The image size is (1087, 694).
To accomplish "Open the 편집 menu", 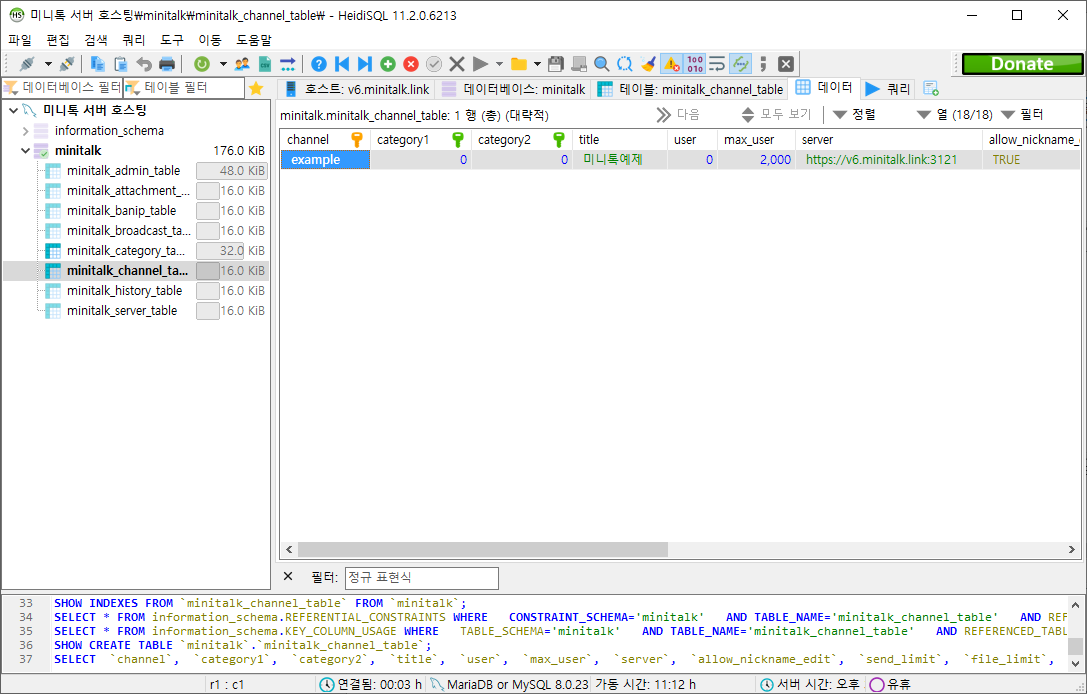I will [58, 40].
